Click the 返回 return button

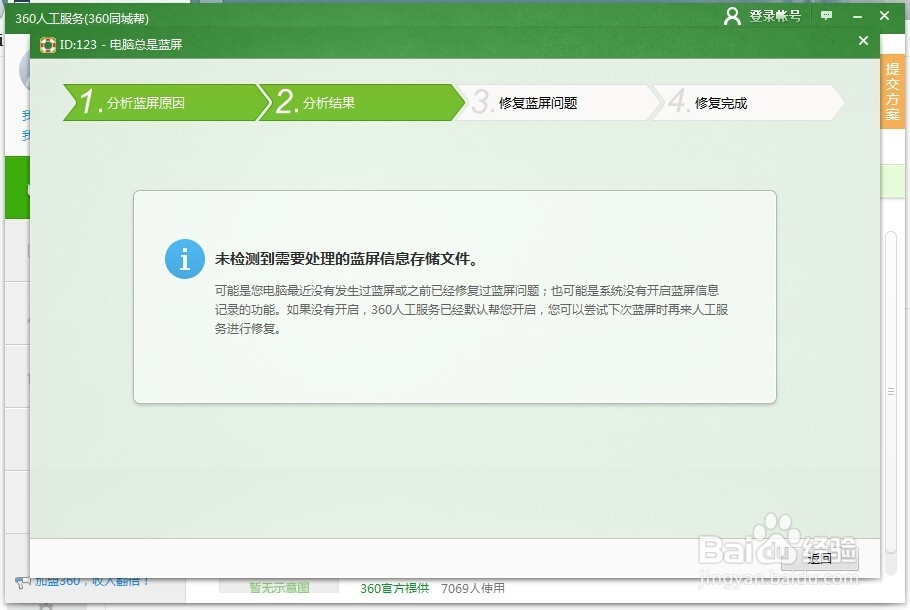point(820,559)
